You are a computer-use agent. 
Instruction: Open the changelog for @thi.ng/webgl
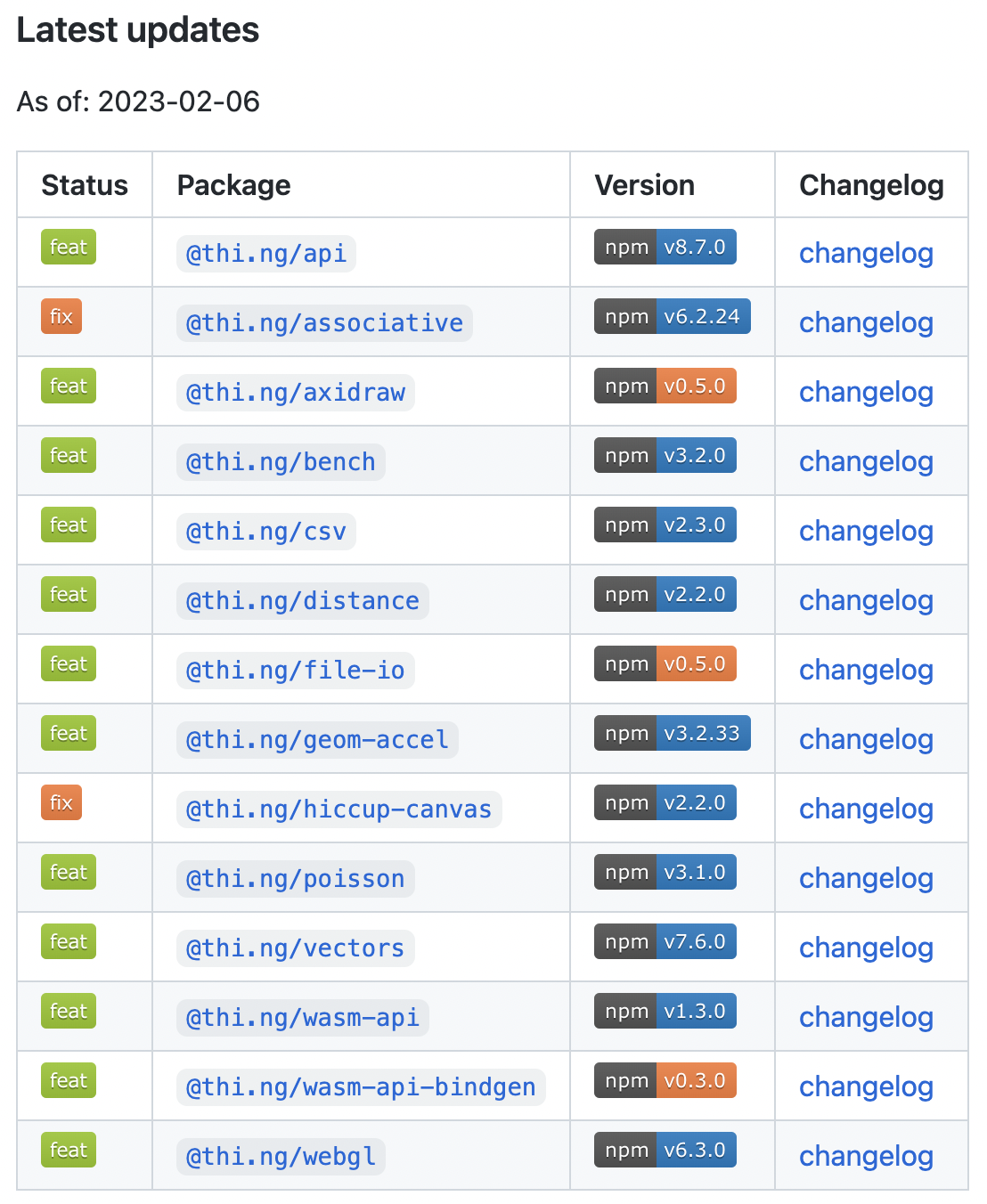866,1157
